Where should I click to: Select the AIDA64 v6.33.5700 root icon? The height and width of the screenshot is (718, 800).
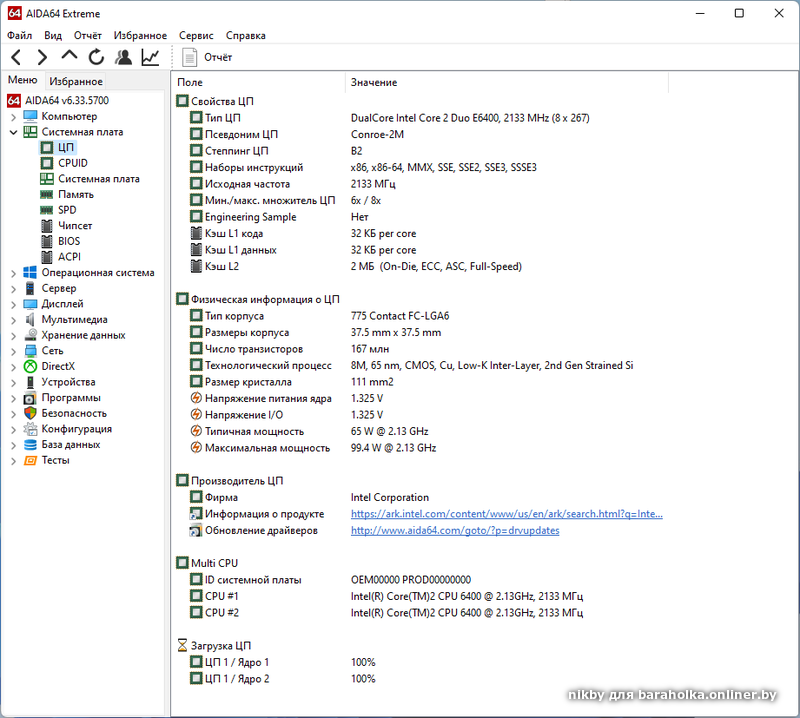click(x=14, y=101)
